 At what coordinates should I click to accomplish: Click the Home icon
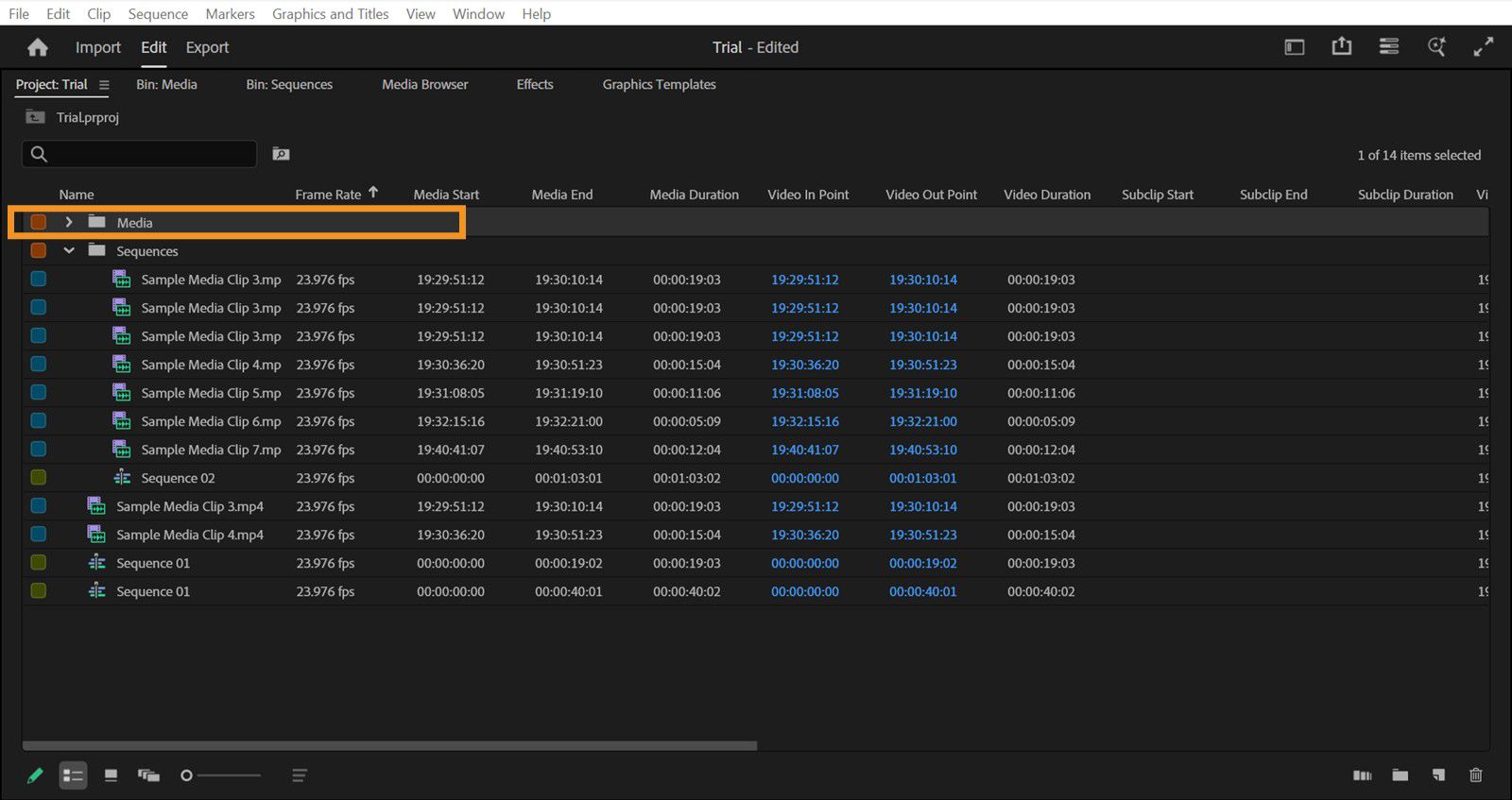coord(38,47)
